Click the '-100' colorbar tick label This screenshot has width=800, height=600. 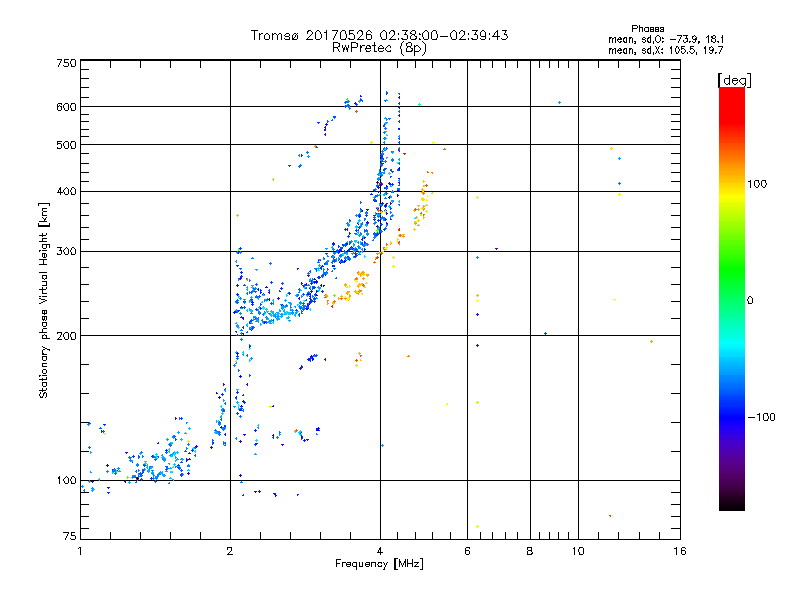pyautogui.click(x=761, y=417)
